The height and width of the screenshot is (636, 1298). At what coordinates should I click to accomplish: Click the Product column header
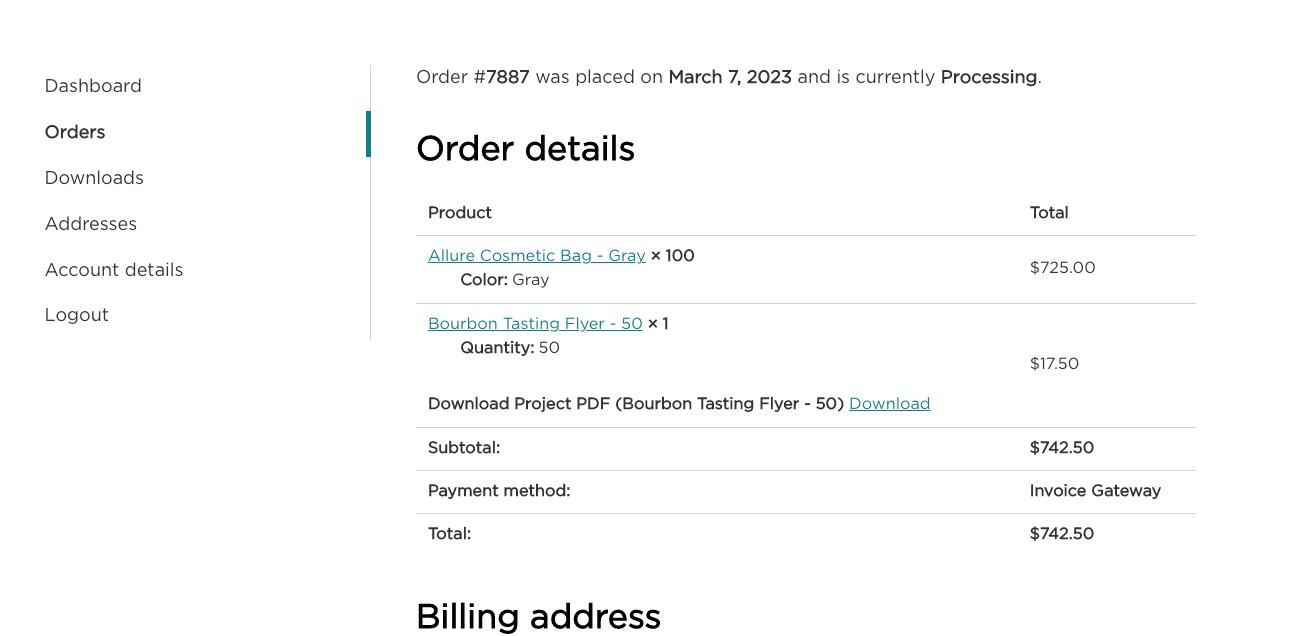click(460, 213)
